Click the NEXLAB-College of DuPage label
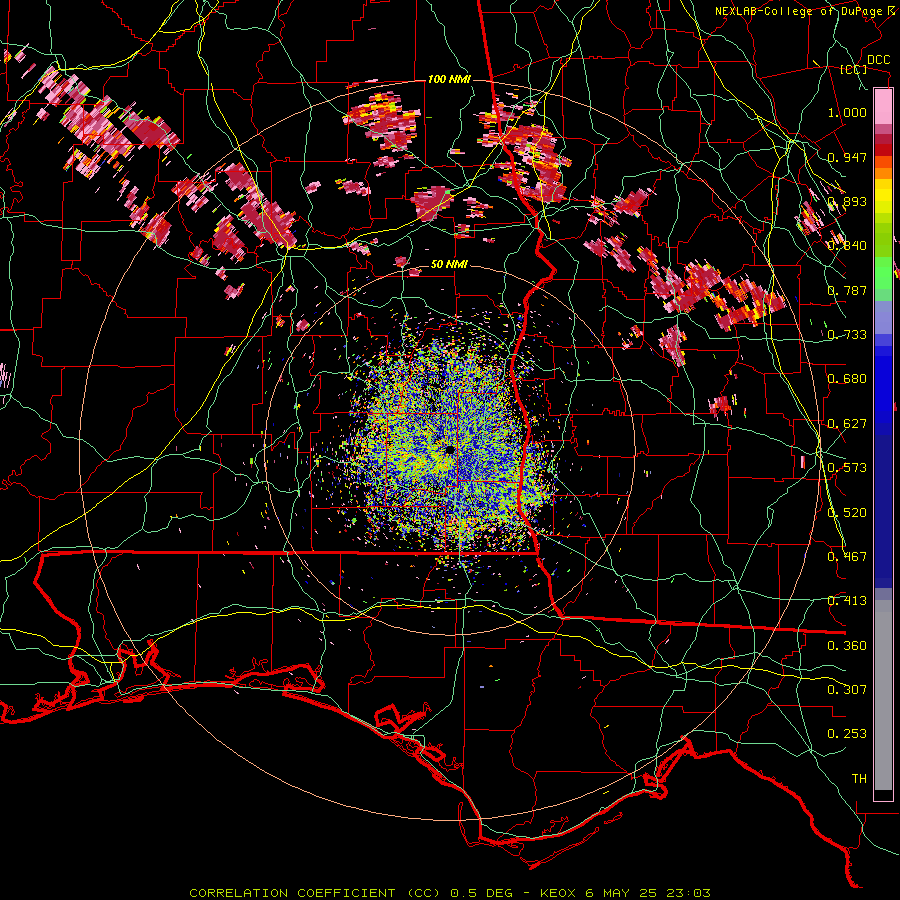Viewport: 900px width, 900px height. click(805, 11)
